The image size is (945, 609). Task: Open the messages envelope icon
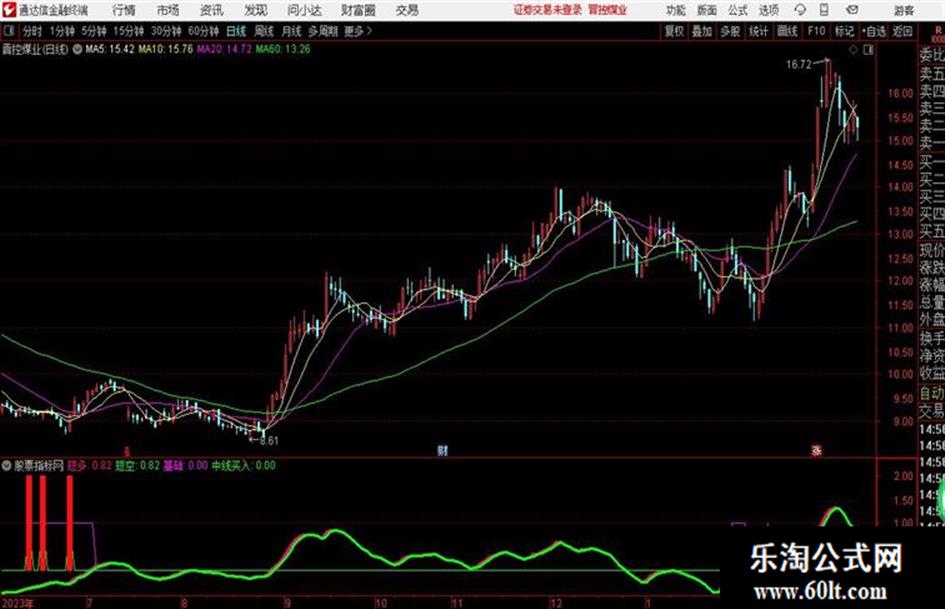[852, 10]
